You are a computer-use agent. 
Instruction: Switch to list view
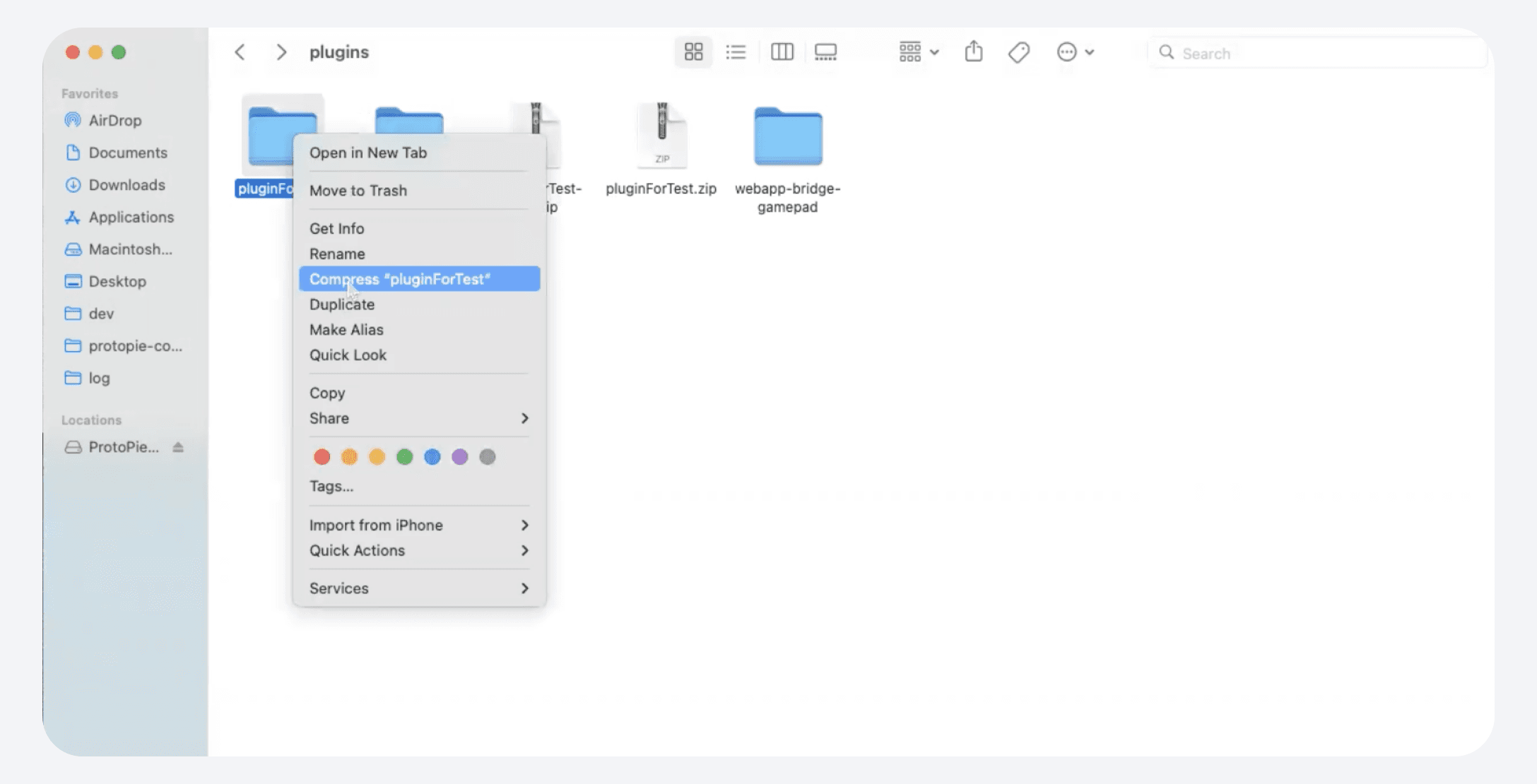pyautogui.click(x=736, y=52)
